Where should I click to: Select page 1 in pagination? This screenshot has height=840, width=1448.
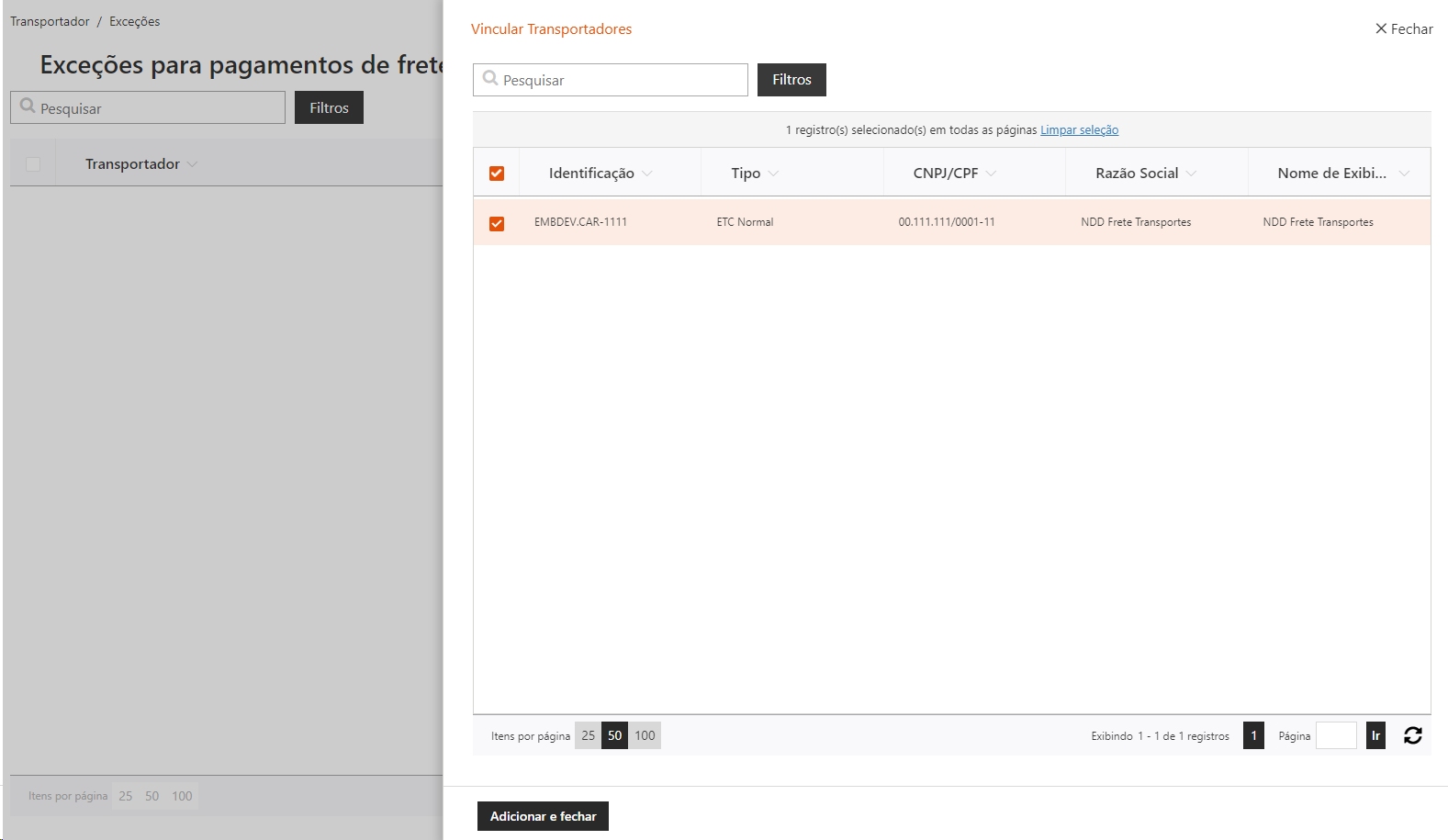pyautogui.click(x=1253, y=735)
